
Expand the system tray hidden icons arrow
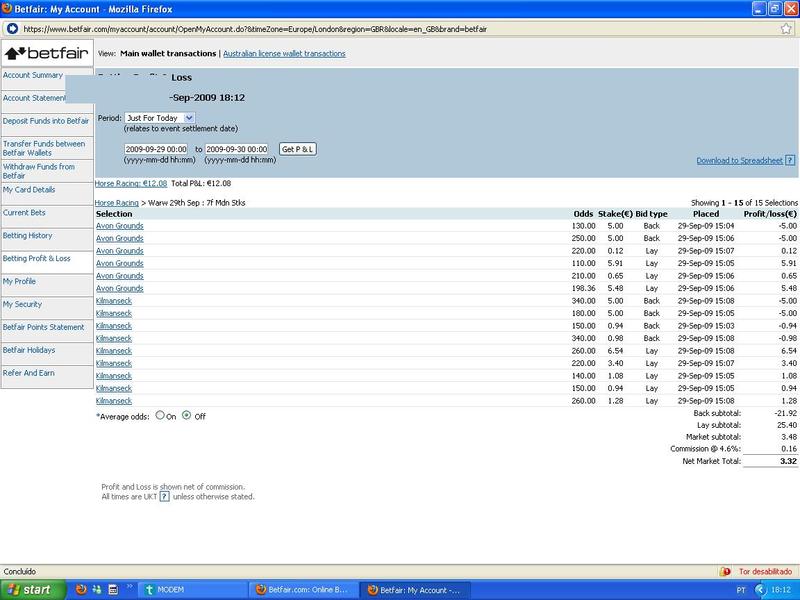pos(760,590)
